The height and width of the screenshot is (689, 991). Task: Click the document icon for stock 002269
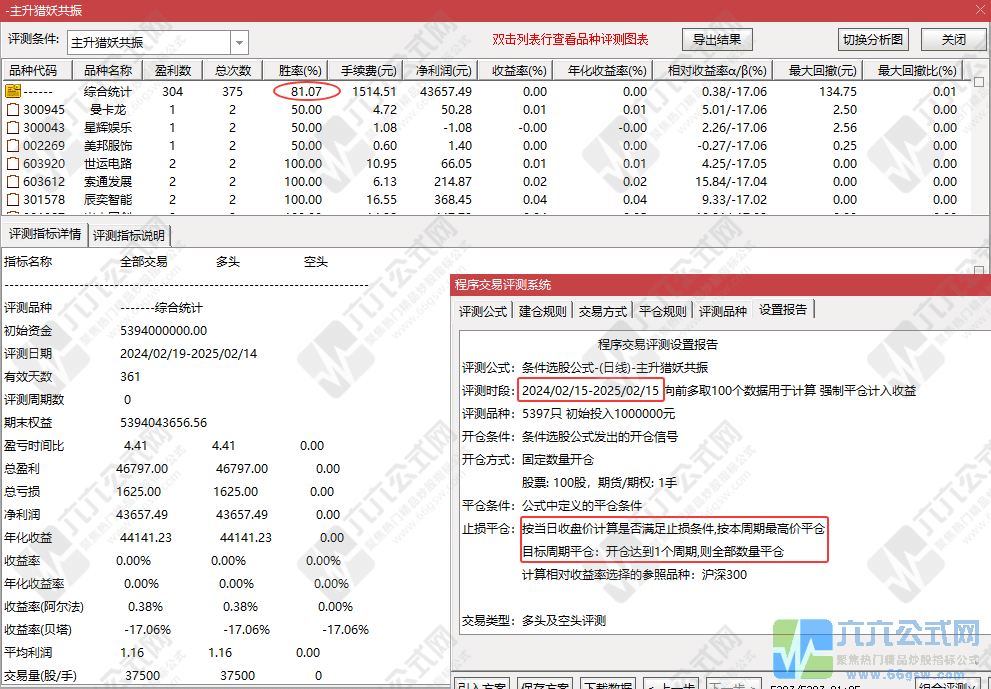click(14, 145)
